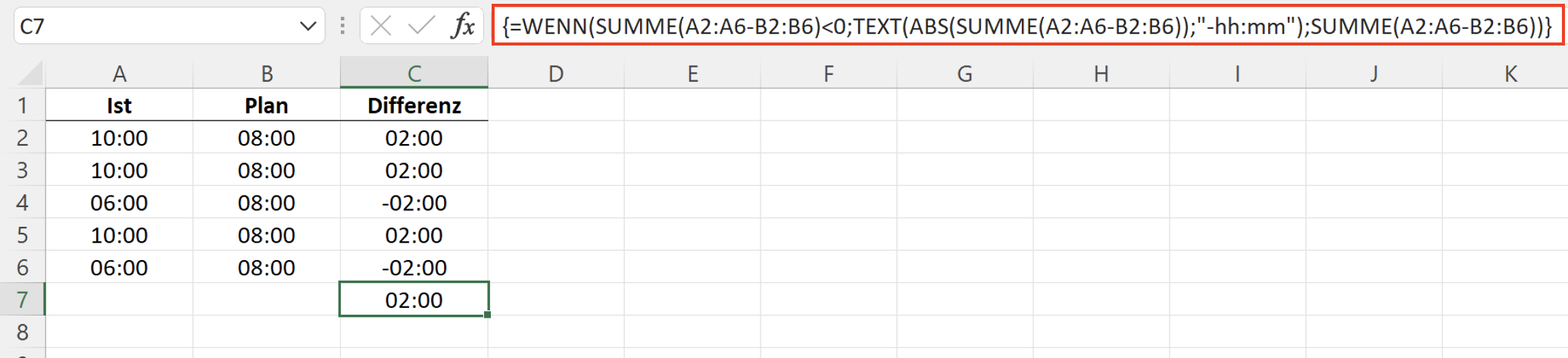Click cell A6 showing 06:00

pos(119,267)
